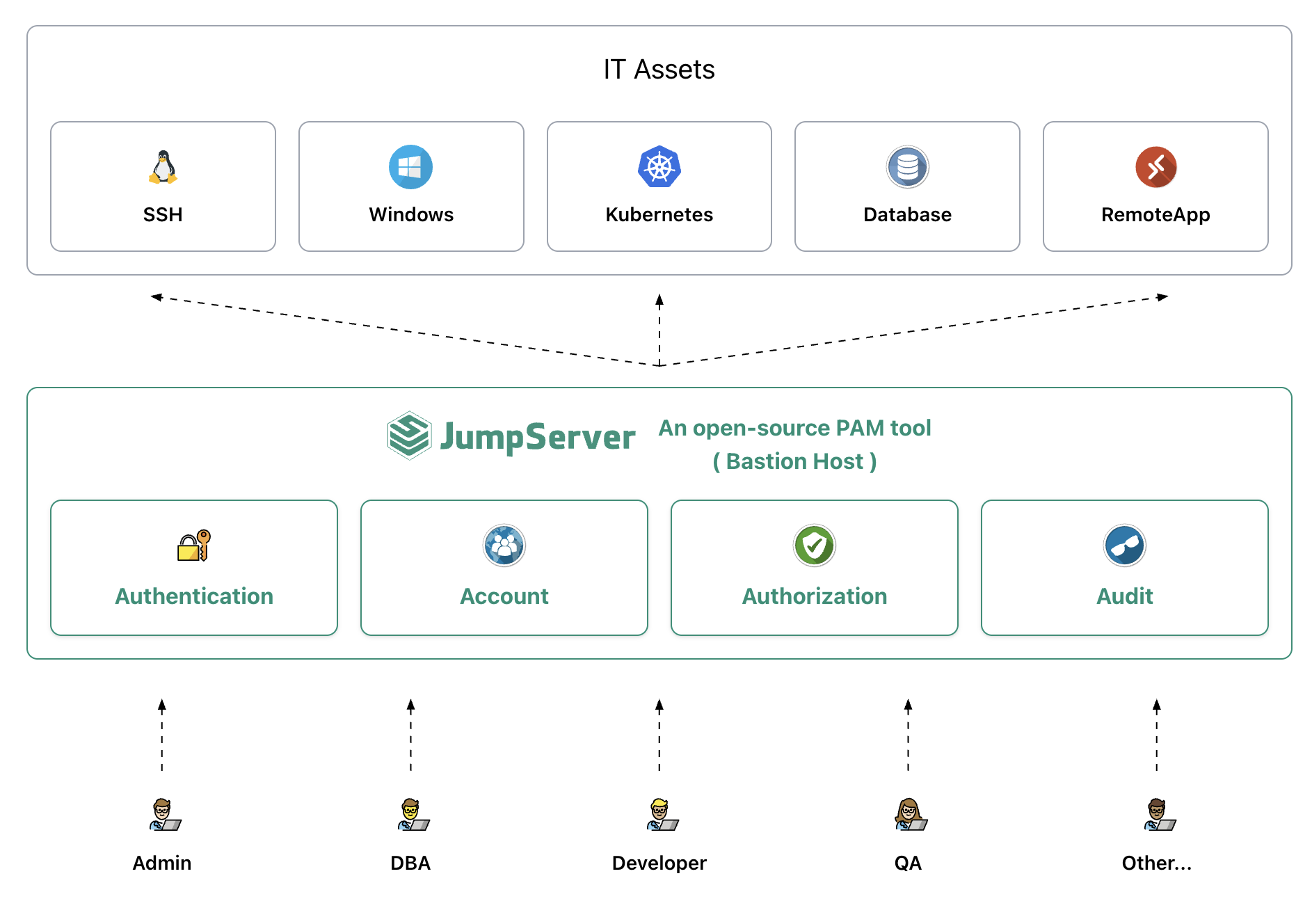Select the Kubernetes label
This screenshot has height=924, width=1312.
[x=659, y=214]
